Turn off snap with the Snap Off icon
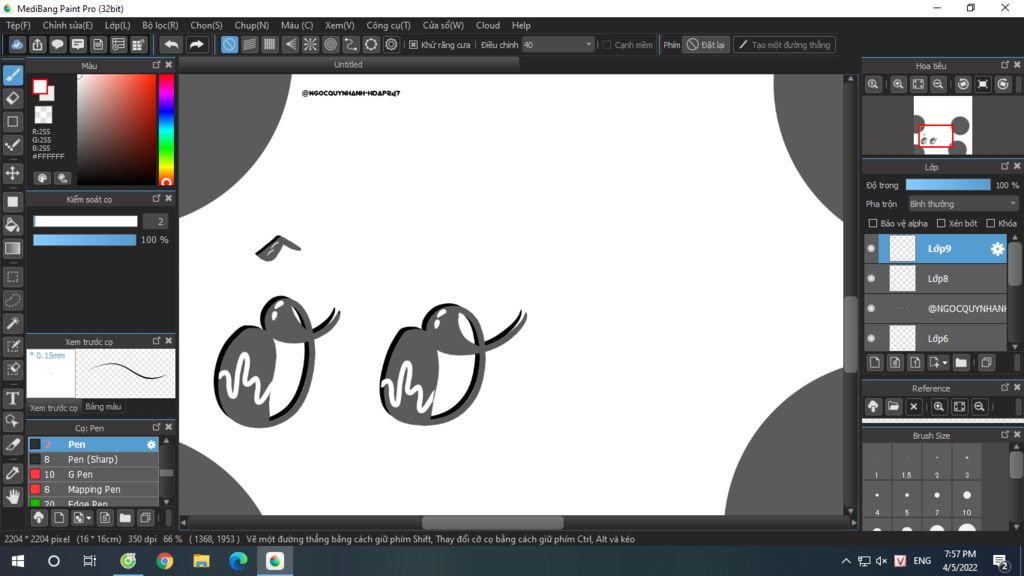The height and width of the screenshot is (576, 1024). coord(229,44)
